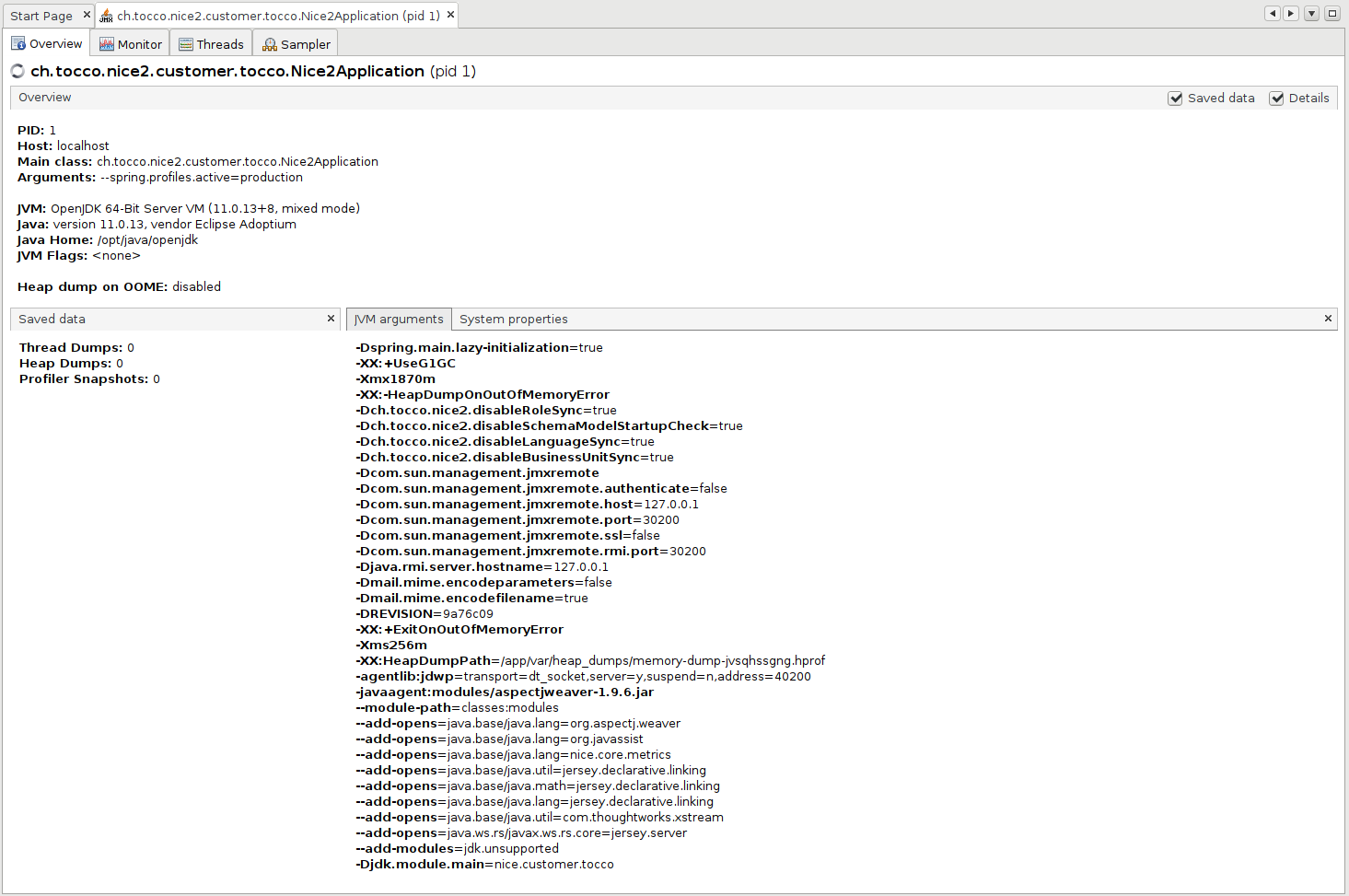Screen dimensions: 1349x896
Task: Click the Main class line
Action: point(198,161)
